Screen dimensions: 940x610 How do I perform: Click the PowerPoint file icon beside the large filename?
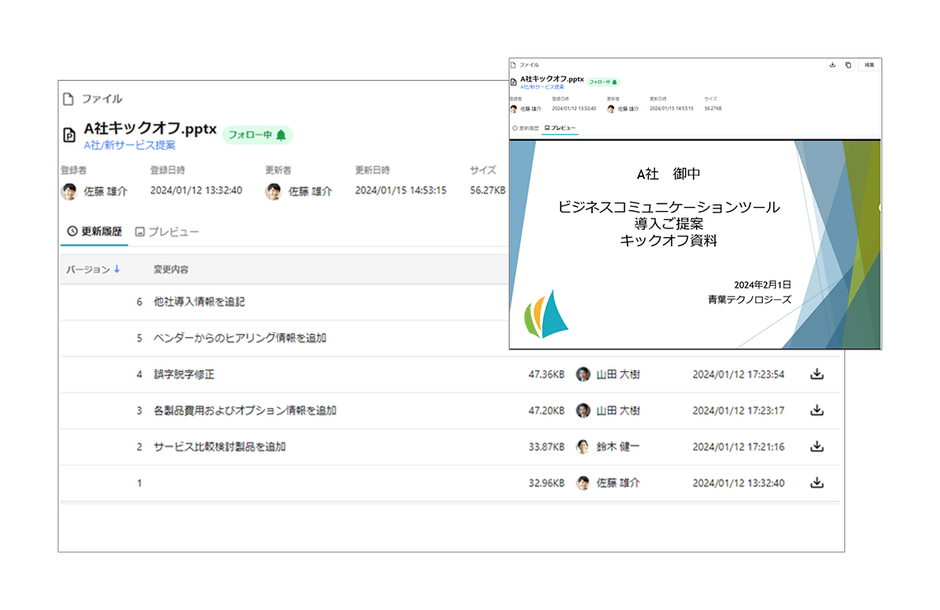point(69,135)
